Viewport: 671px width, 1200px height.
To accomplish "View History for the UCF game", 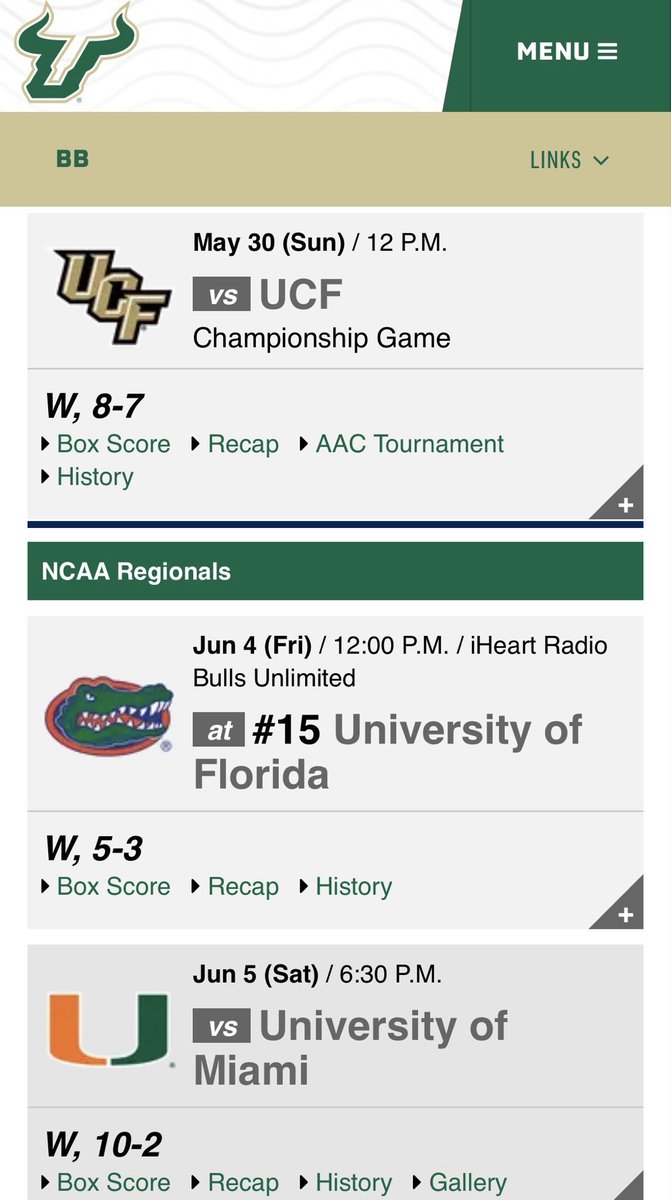I will click(87, 477).
